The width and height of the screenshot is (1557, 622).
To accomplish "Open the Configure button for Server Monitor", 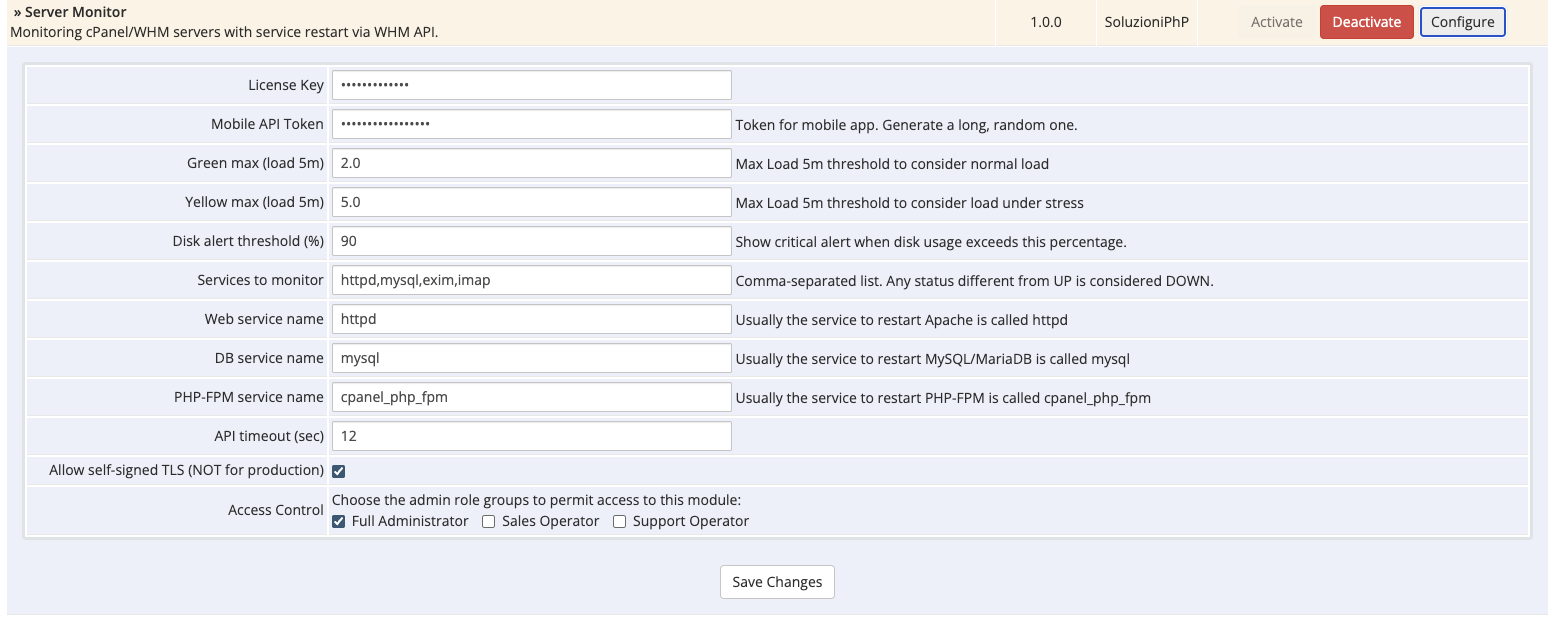I will coord(1462,22).
